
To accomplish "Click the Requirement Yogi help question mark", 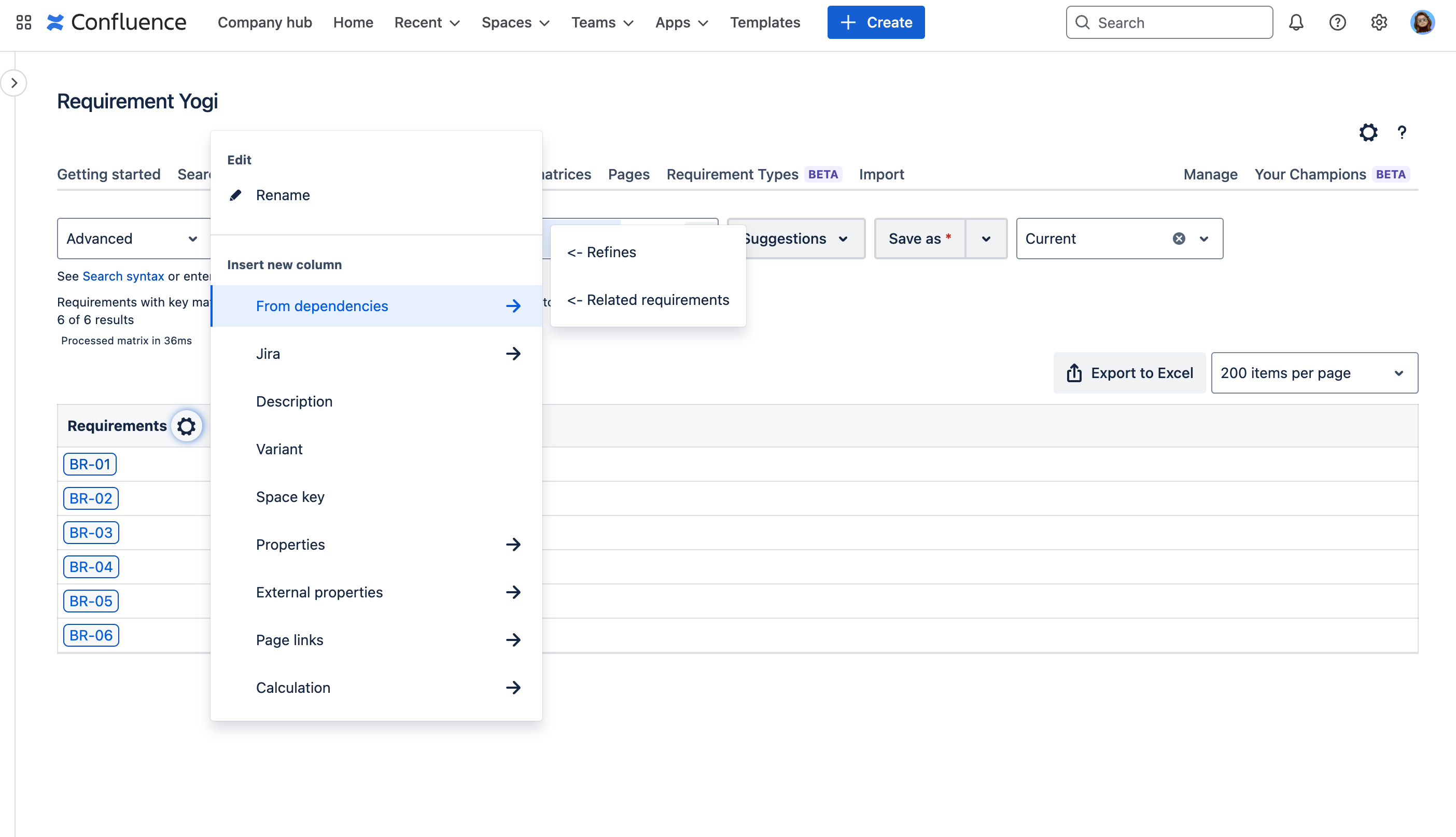I will [x=1402, y=133].
